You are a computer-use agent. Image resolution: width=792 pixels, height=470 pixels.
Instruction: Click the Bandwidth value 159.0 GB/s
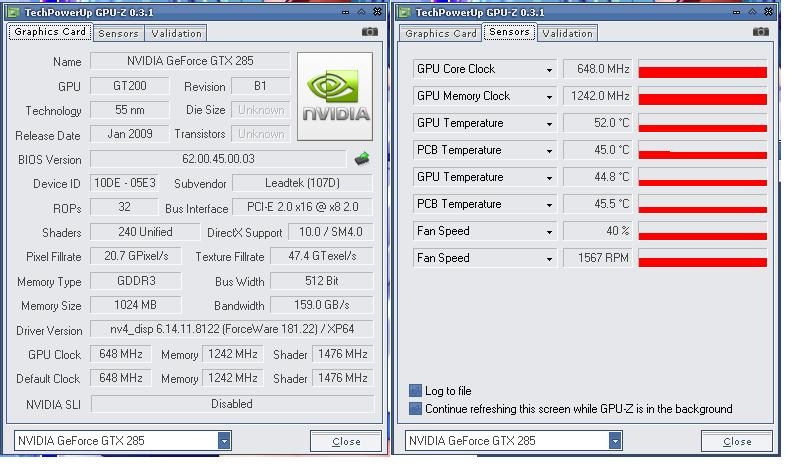322,305
